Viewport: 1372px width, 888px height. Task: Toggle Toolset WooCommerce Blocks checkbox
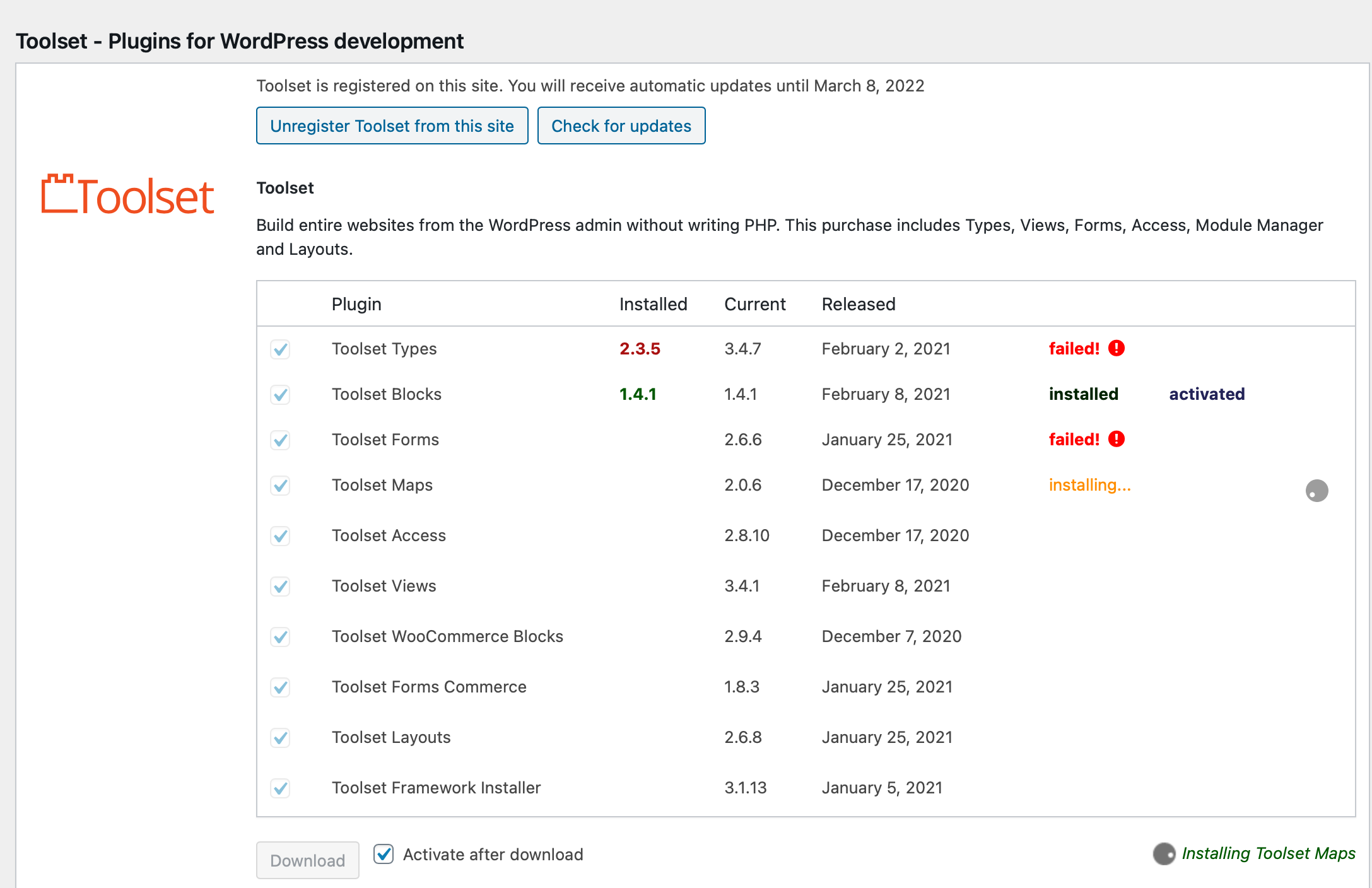click(x=280, y=636)
